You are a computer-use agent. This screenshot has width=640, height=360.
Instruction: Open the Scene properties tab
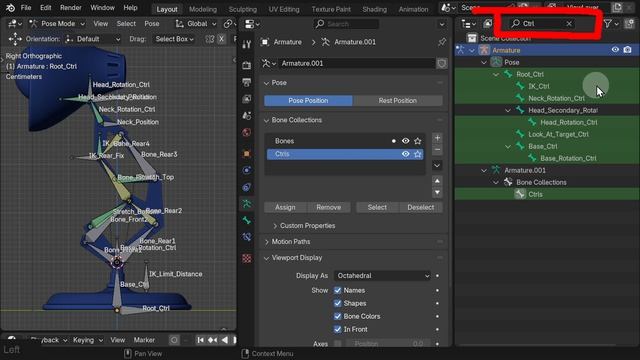click(x=247, y=116)
